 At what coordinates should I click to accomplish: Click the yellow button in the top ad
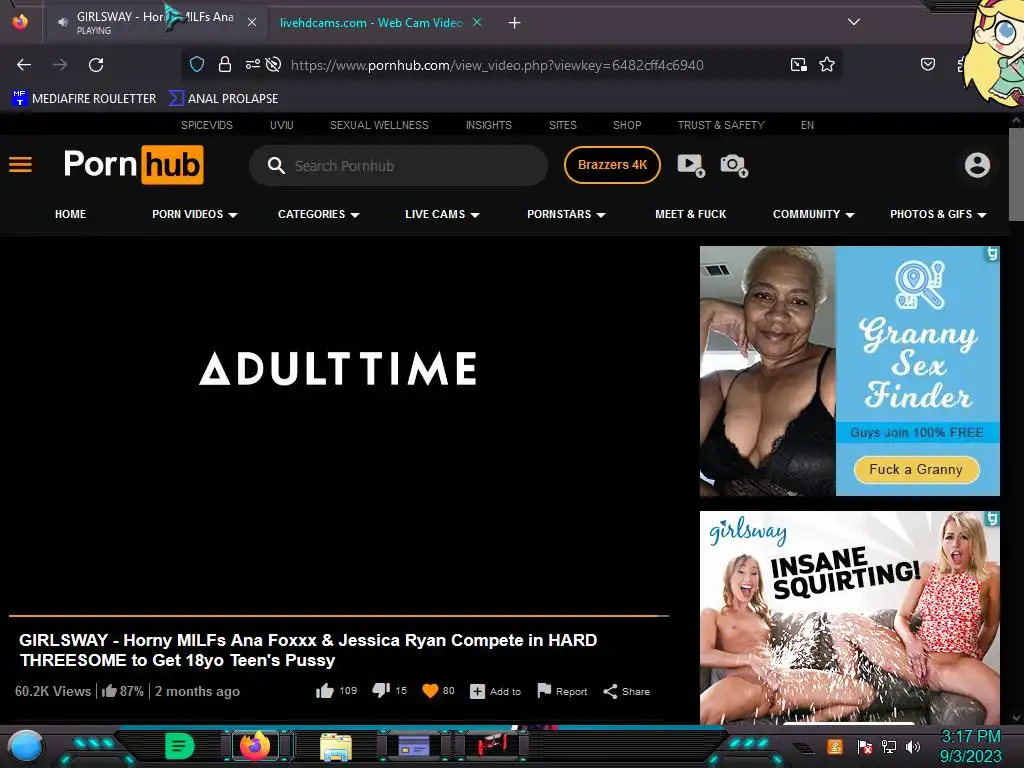point(916,470)
